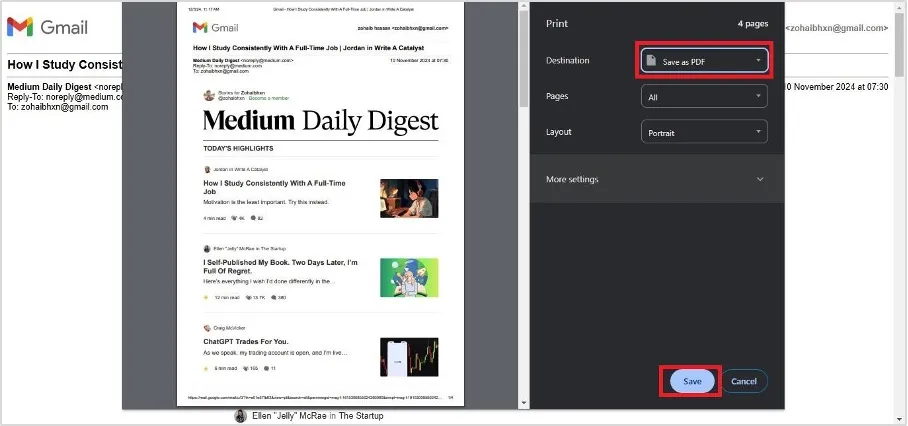Image resolution: width=908 pixels, height=426 pixels.
Task: Click 10 November 2024 at 07:30 on background page
Action: tap(836, 87)
